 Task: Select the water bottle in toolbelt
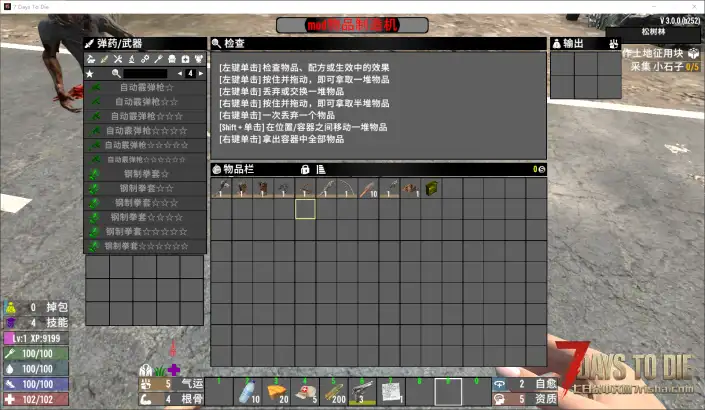pos(248,392)
